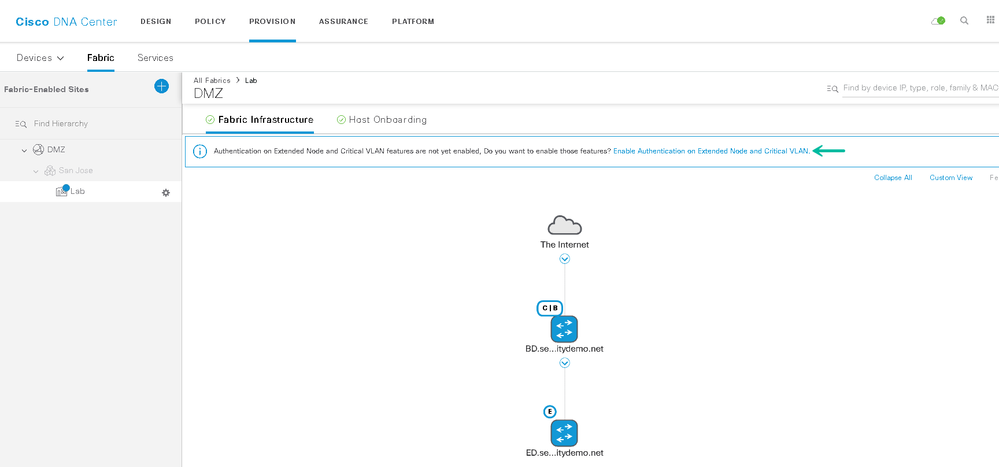
Task: Click the DMZ fabric title
Action: coord(208,94)
